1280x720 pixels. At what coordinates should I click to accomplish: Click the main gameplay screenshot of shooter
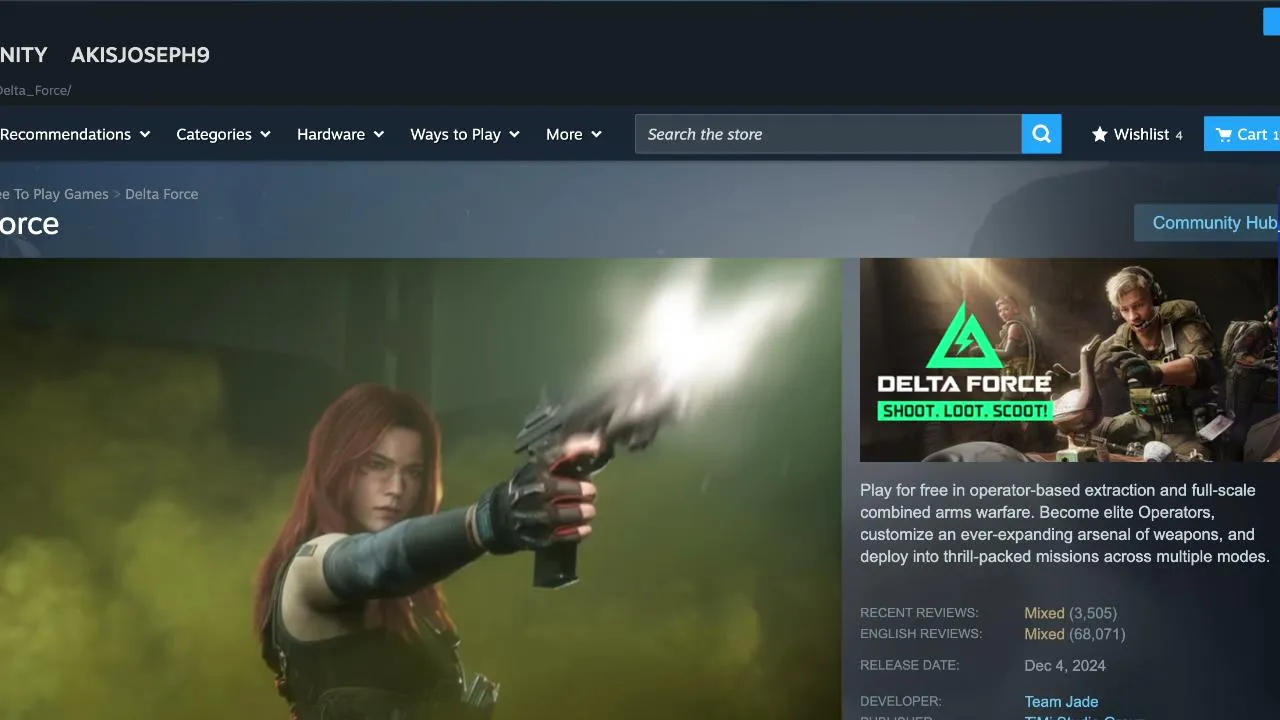421,489
